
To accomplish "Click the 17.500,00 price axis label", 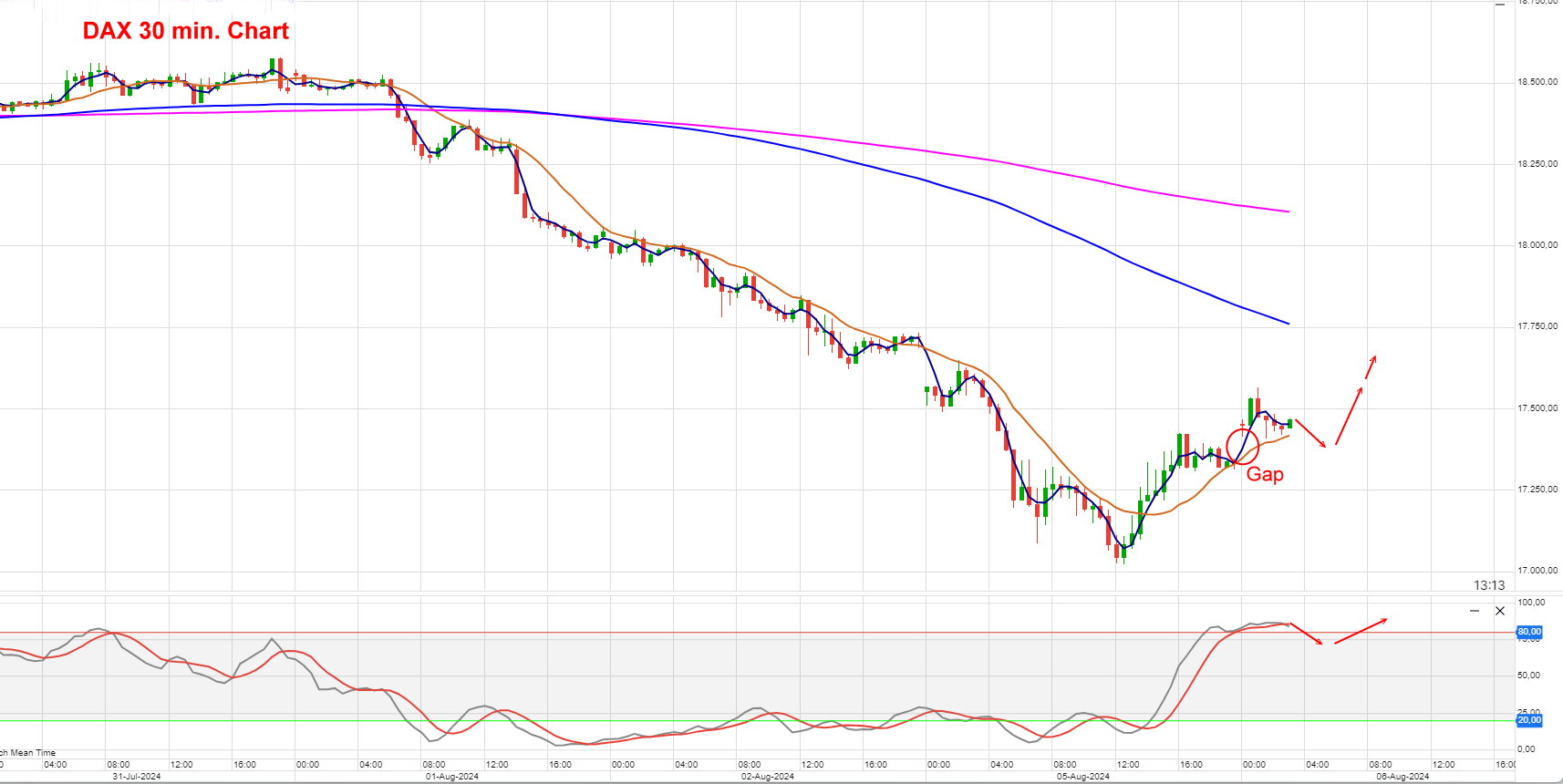I will [1537, 408].
